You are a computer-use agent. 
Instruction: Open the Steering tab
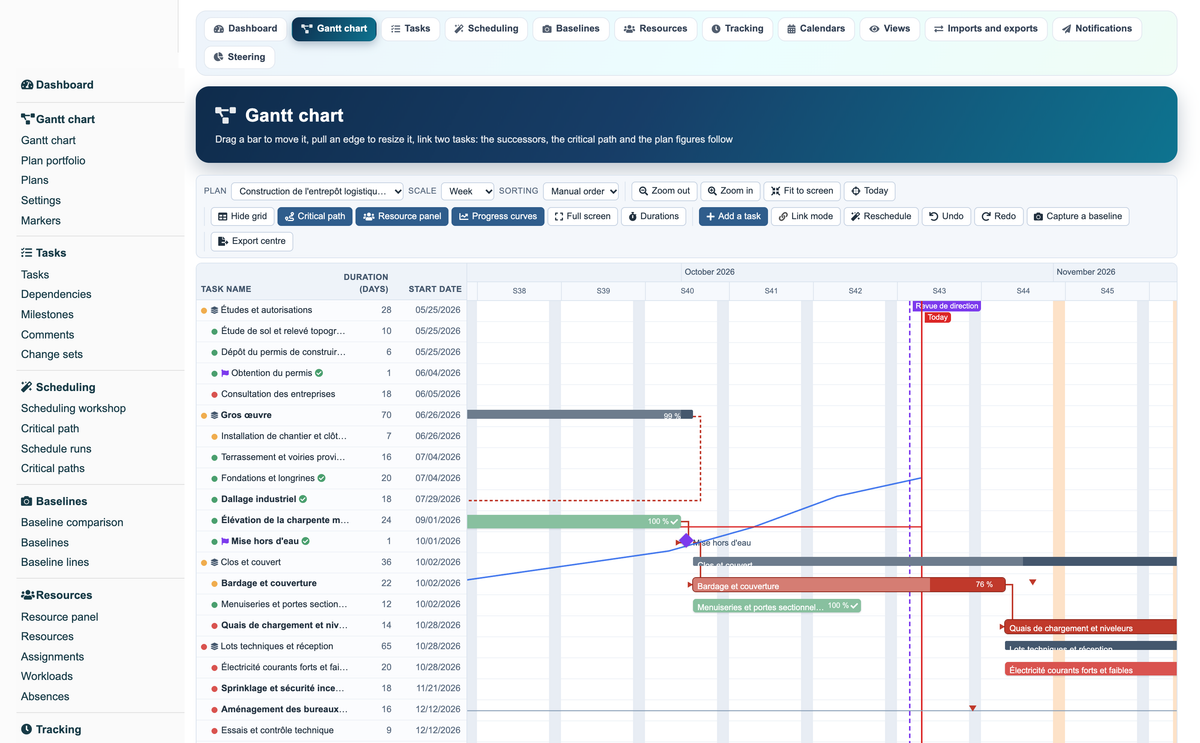coord(239,57)
